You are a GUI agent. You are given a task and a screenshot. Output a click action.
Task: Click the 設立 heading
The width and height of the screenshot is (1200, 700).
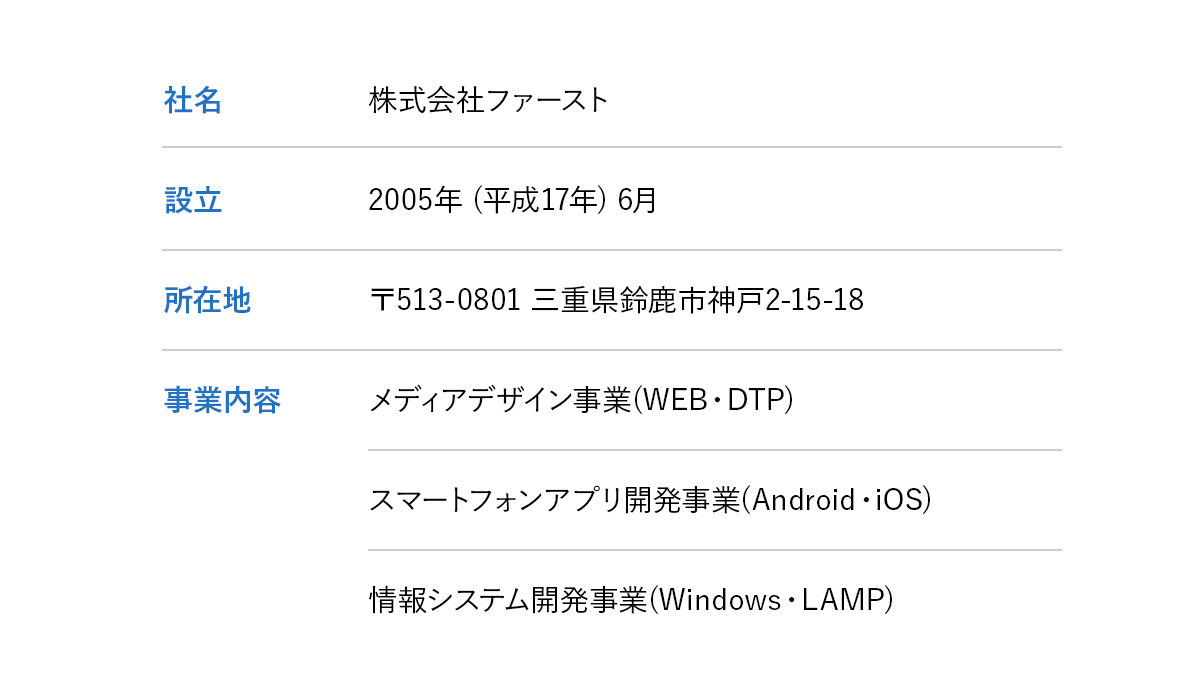[x=192, y=200]
